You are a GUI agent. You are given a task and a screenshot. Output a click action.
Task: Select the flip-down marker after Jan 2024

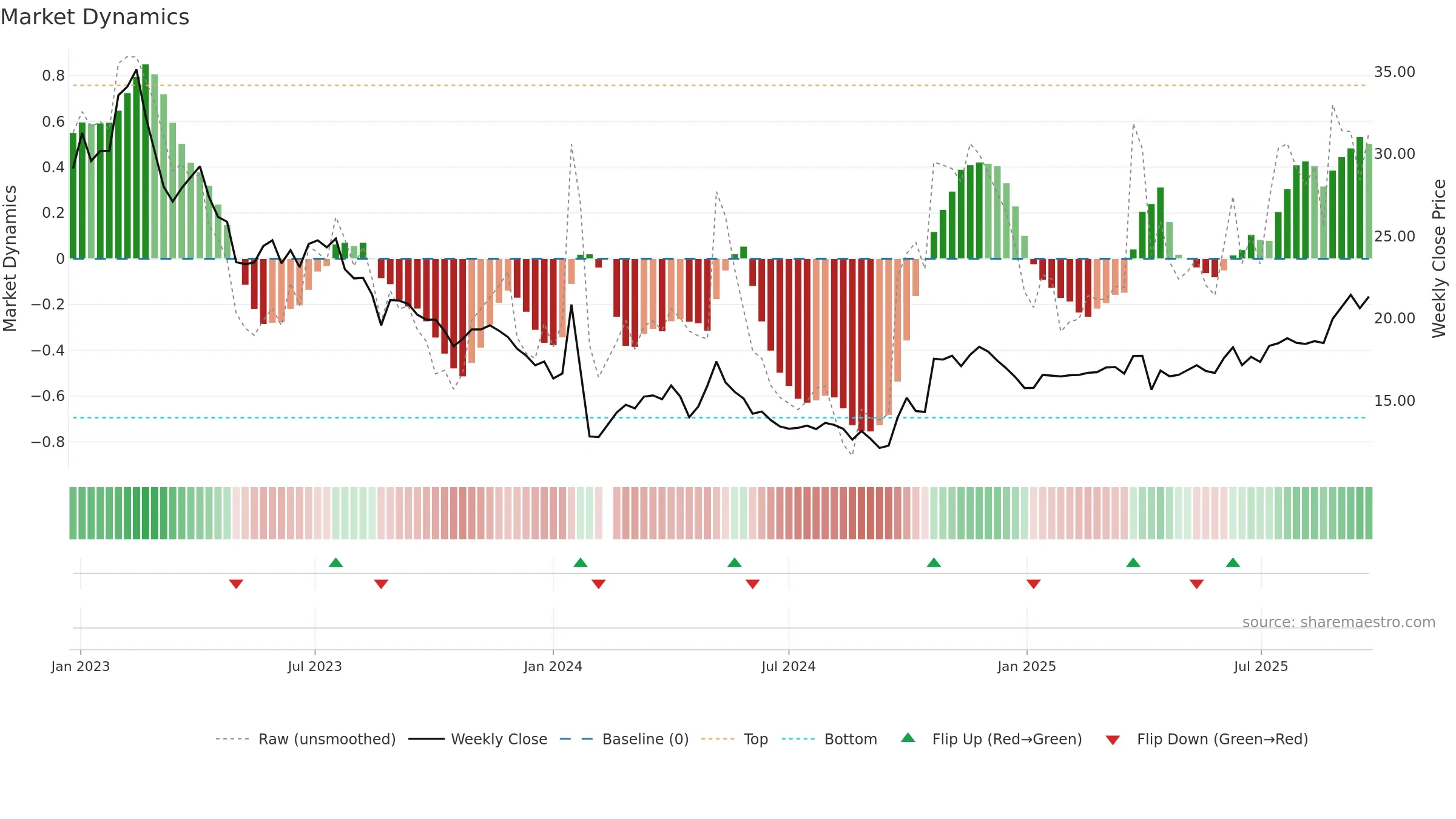tap(599, 584)
